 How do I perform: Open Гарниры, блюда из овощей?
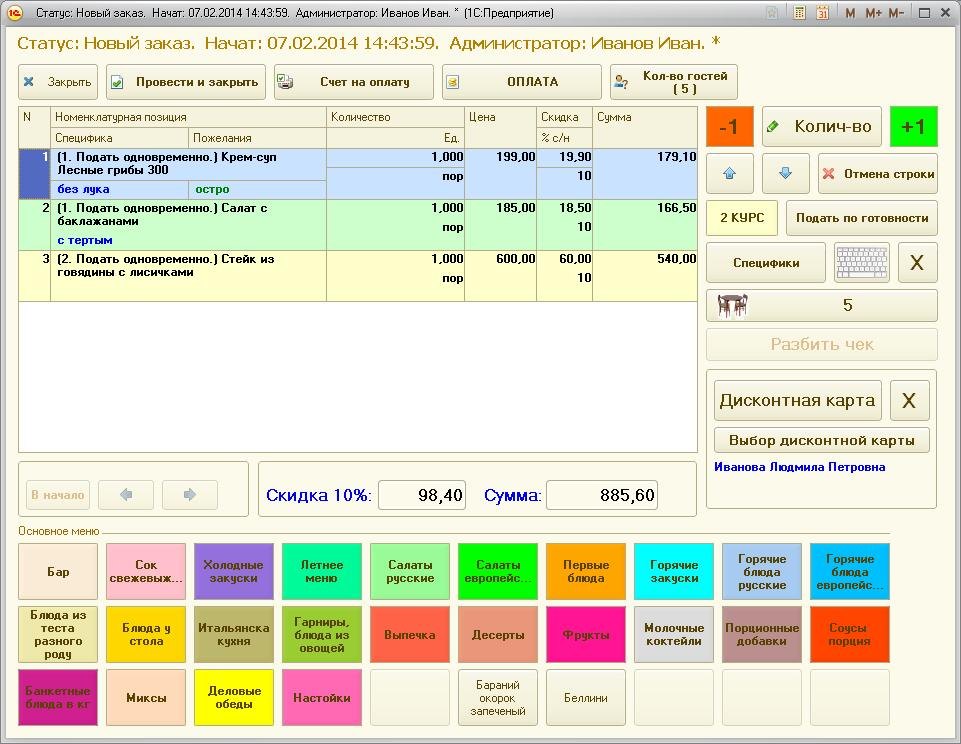coord(322,634)
